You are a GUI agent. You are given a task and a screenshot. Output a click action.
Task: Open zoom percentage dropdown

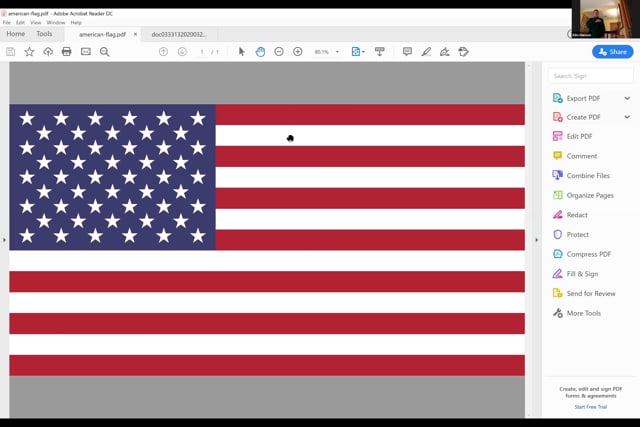point(337,52)
